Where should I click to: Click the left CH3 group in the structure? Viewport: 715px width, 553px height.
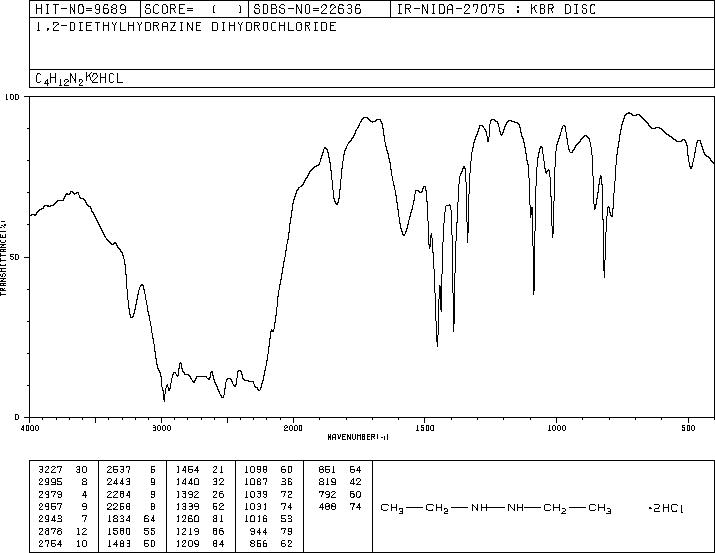pos(392,509)
